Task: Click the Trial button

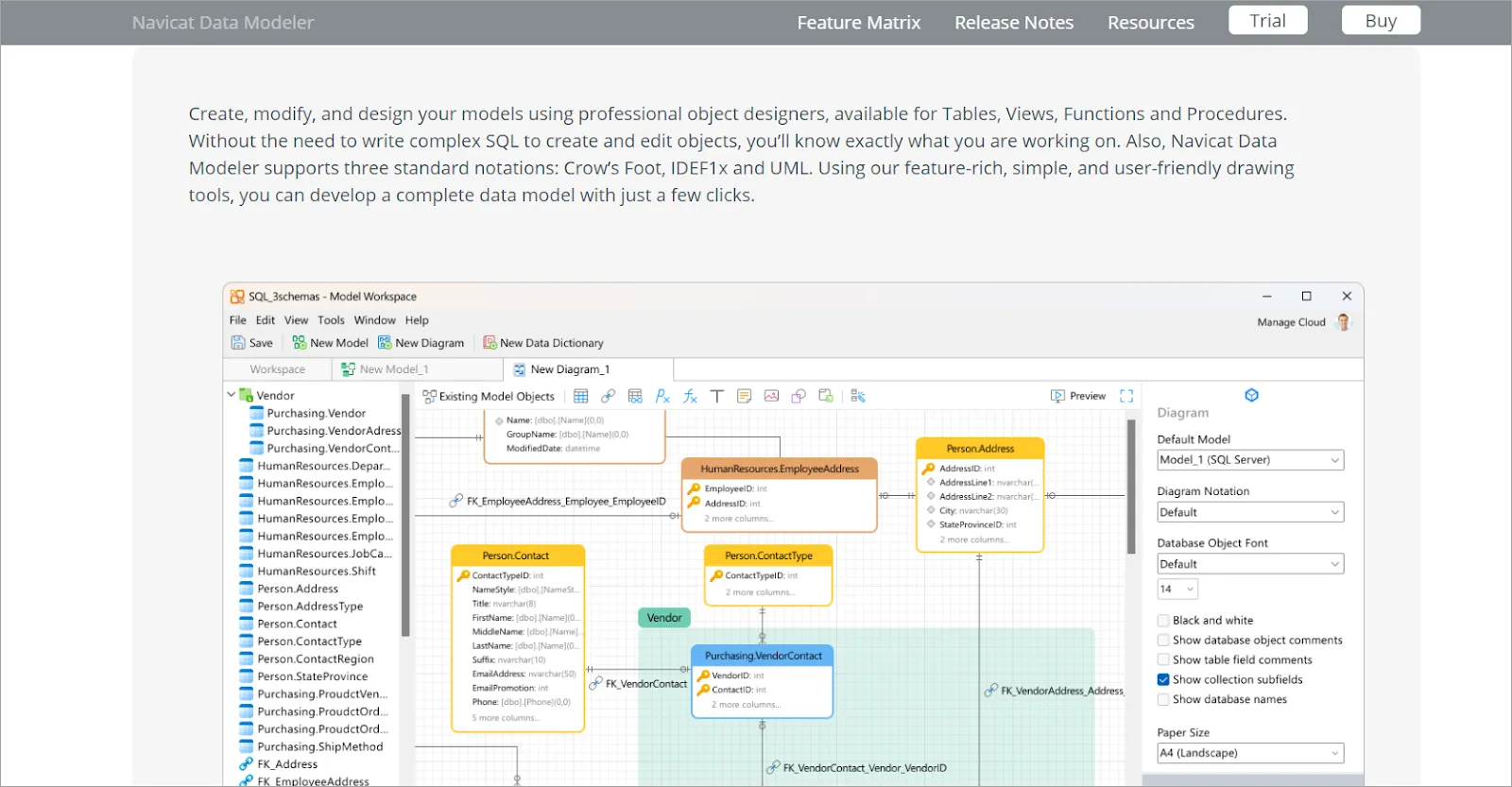Action: pyautogui.click(x=1268, y=21)
